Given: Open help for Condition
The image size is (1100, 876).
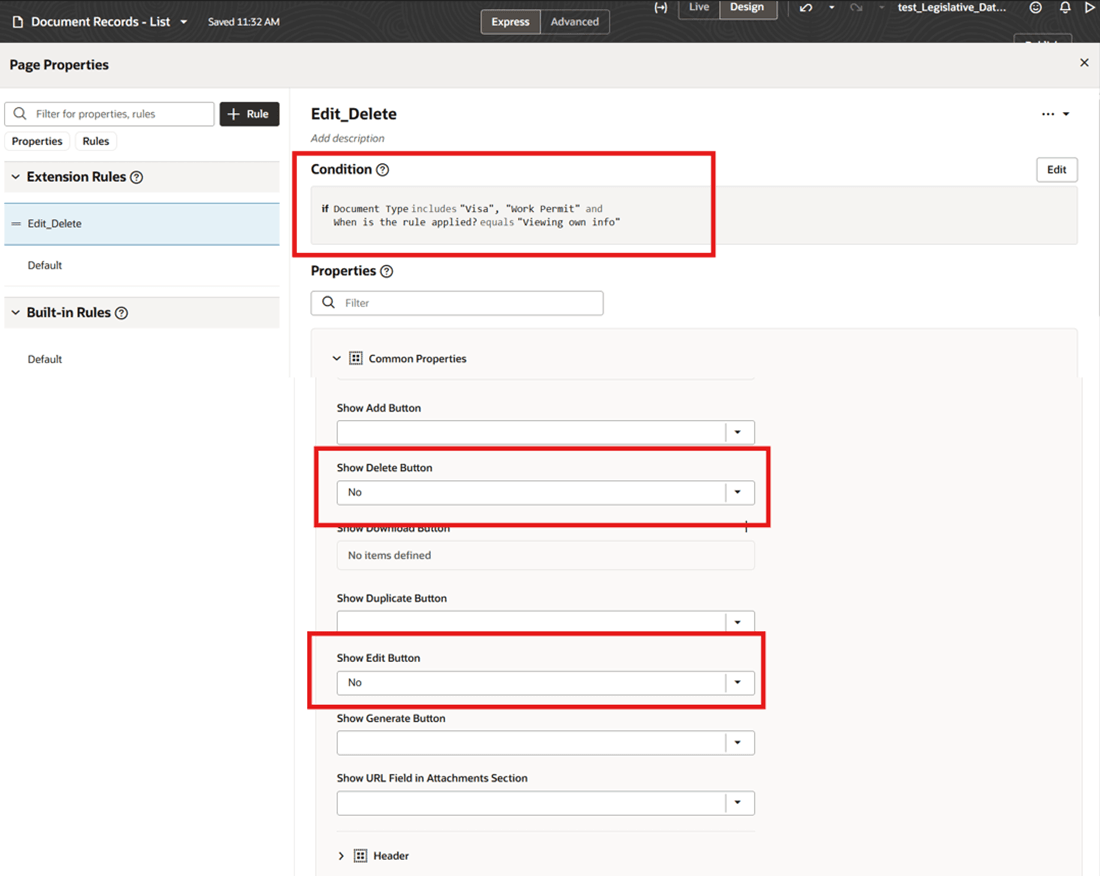Looking at the screenshot, I should (x=382, y=170).
